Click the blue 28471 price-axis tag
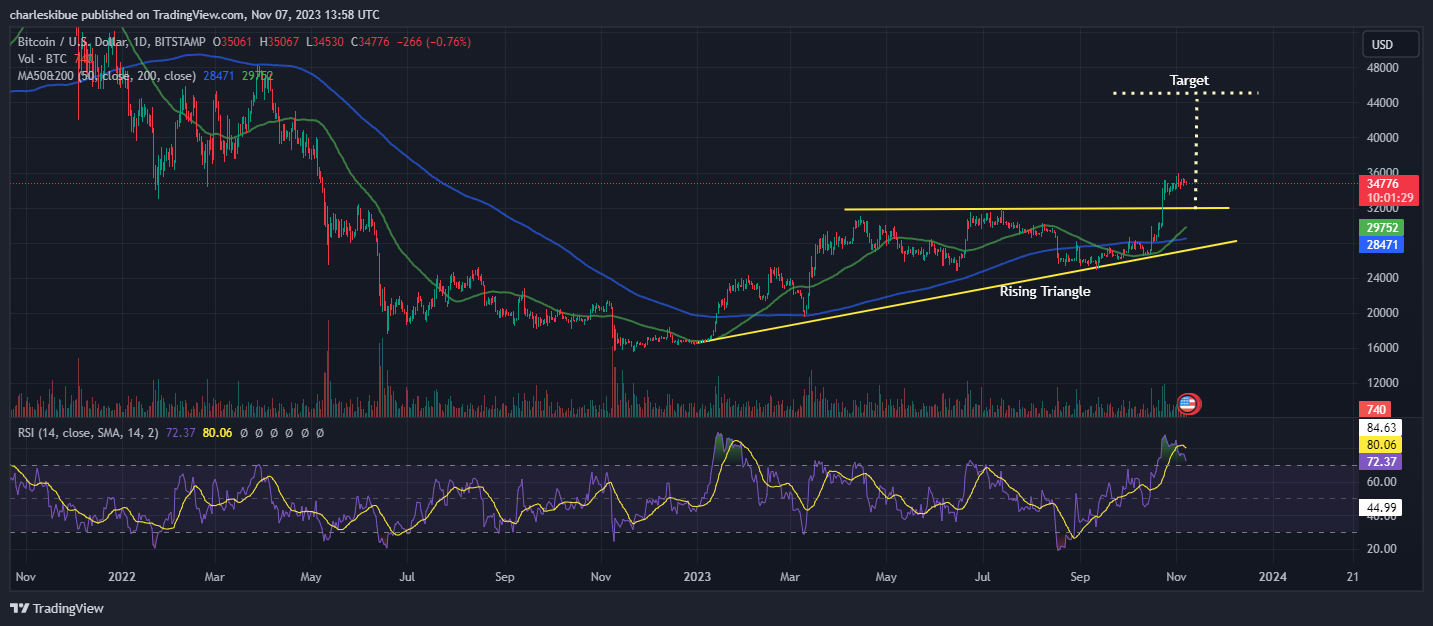 [x=1384, y=245]
